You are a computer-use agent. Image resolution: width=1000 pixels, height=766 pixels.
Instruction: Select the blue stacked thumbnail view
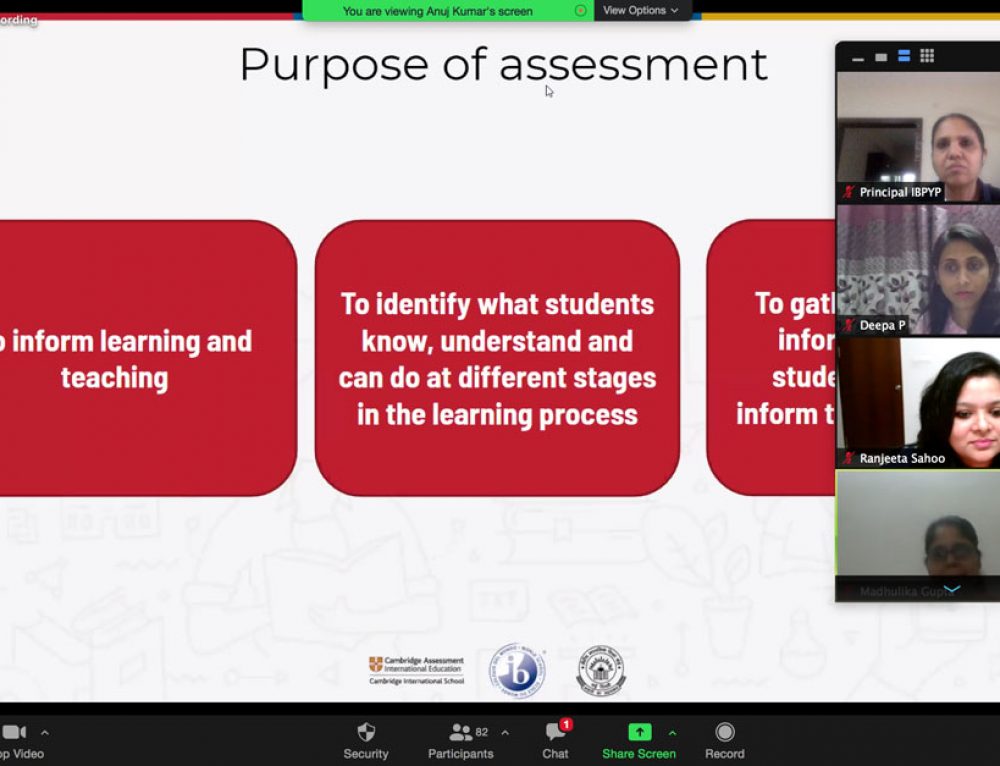click(904, 57)
